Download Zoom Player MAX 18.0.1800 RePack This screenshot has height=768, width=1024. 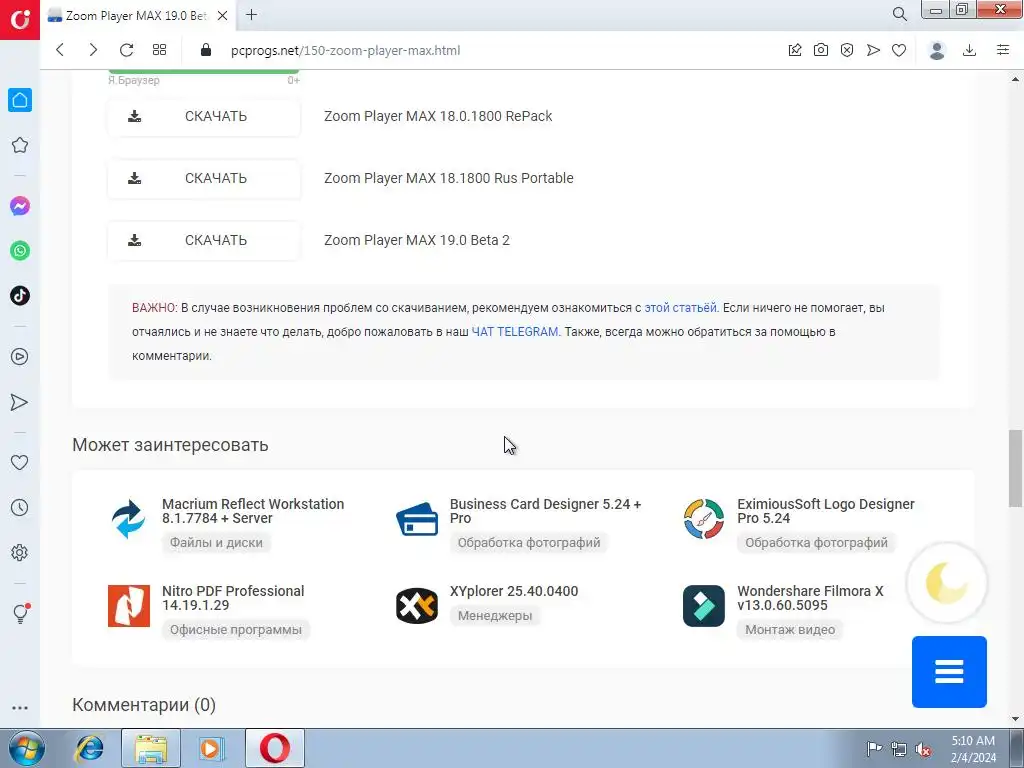pyautogui.click(x=204, y=116)
